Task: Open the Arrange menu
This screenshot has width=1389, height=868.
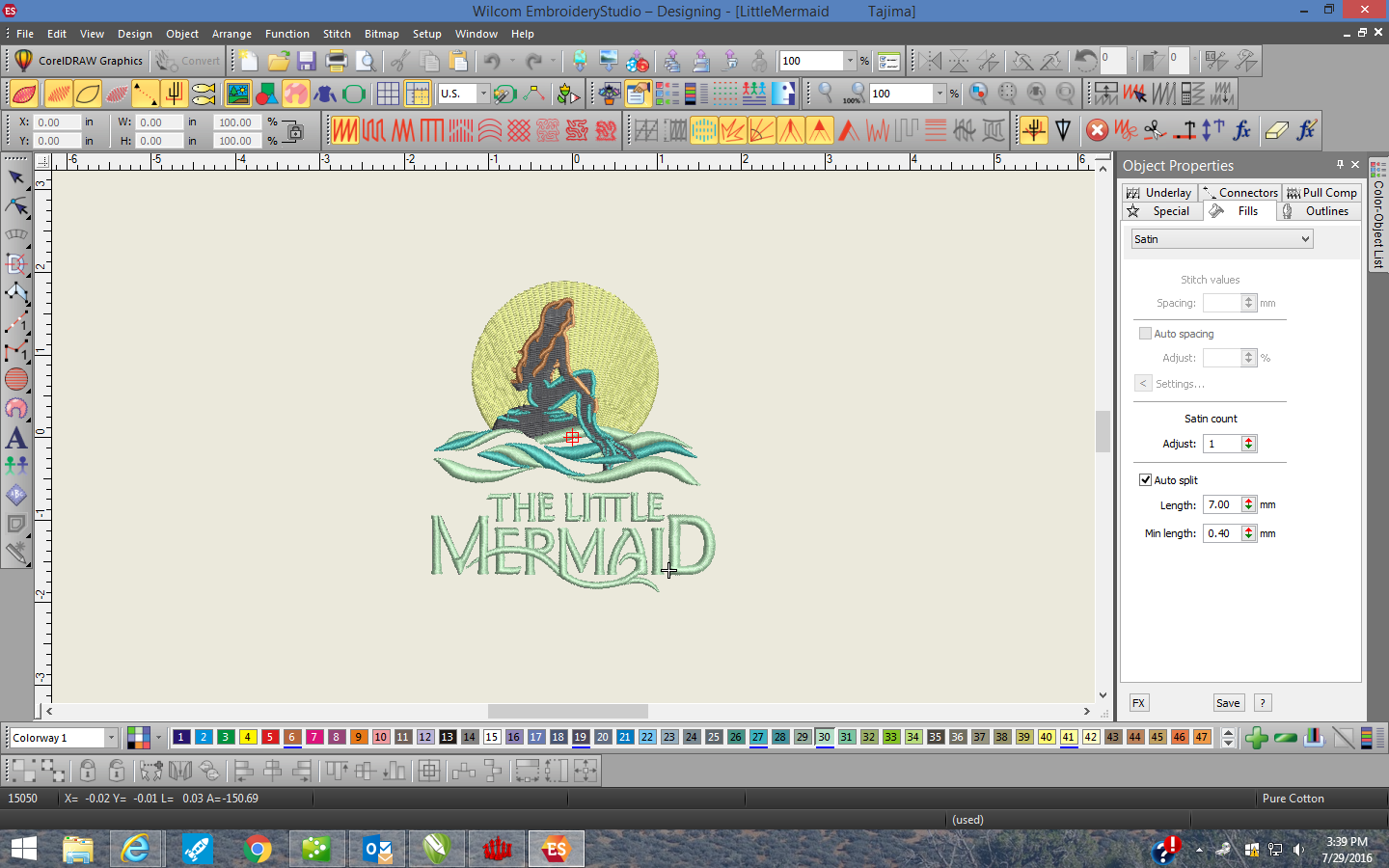Action: (231, 34)
